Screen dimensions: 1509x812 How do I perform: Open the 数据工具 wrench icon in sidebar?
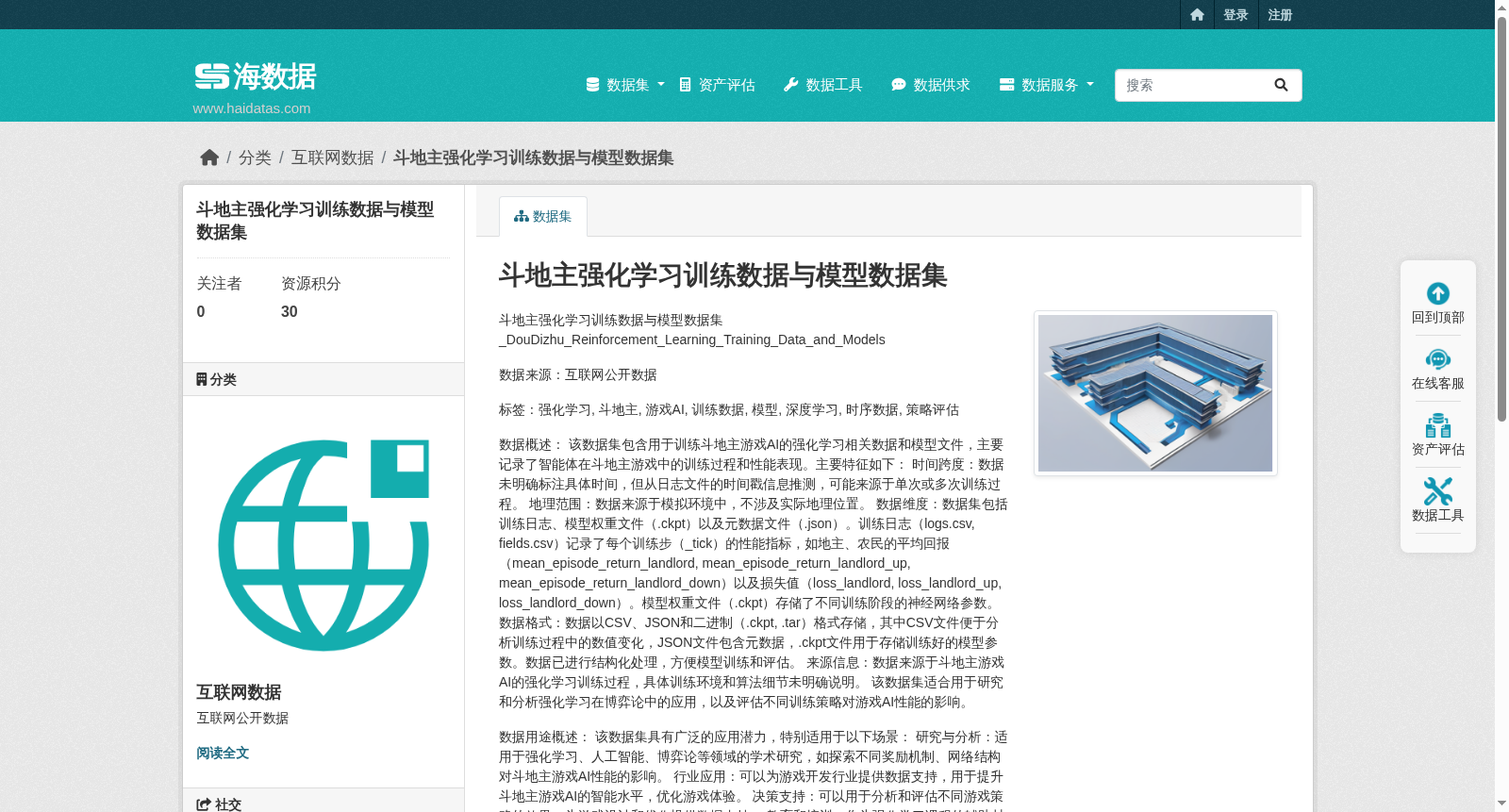coord(1438,491)
